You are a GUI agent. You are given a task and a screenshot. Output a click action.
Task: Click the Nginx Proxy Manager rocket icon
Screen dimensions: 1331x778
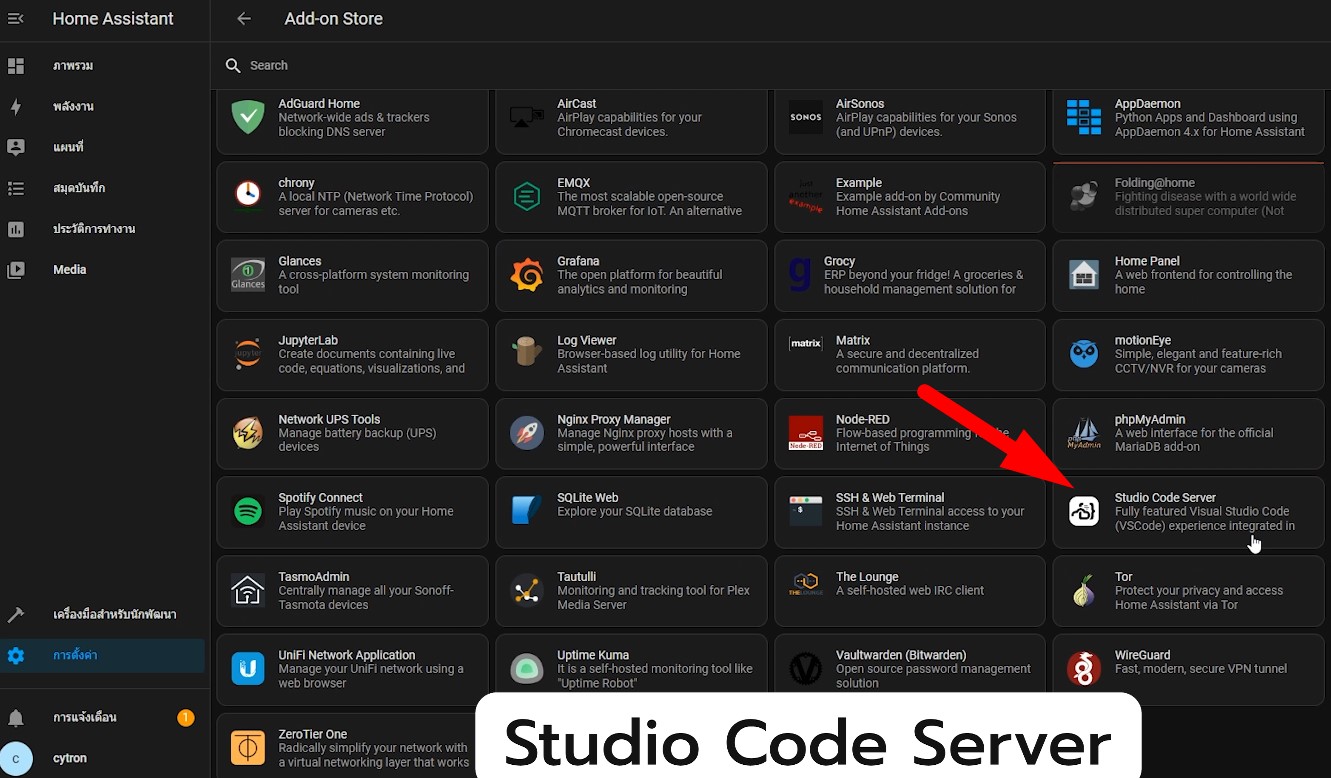tap(526, 433)
